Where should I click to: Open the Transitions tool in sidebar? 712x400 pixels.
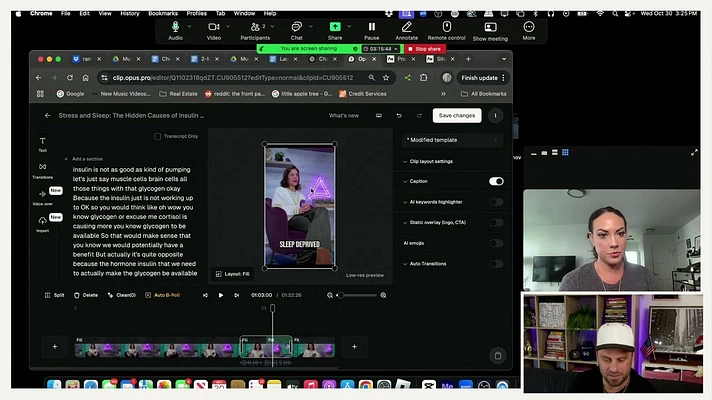pyautogui.click(x=43, y=170)
